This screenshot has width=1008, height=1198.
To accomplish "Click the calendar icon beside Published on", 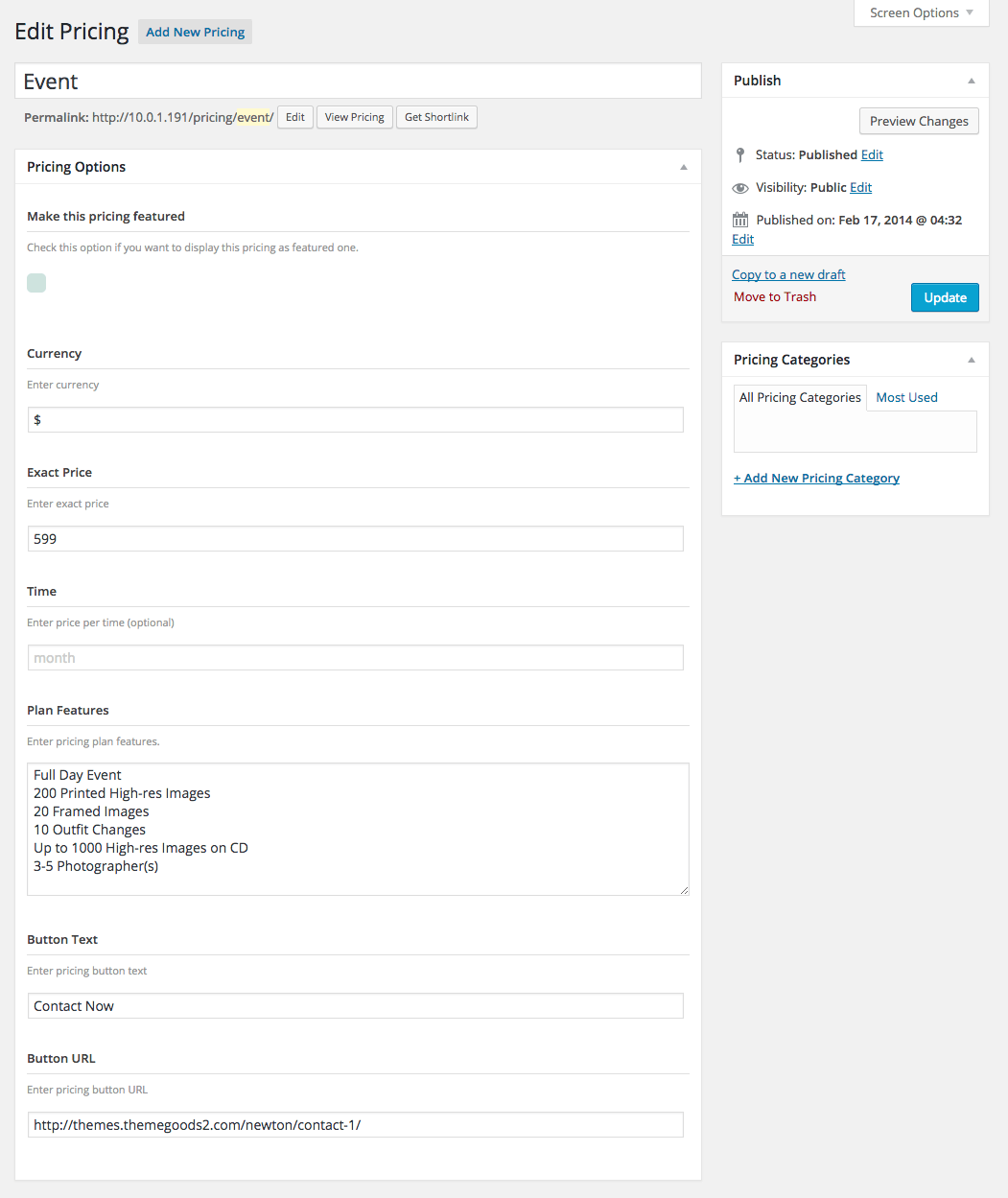I will pyautogui.click(x=739, y=220).
